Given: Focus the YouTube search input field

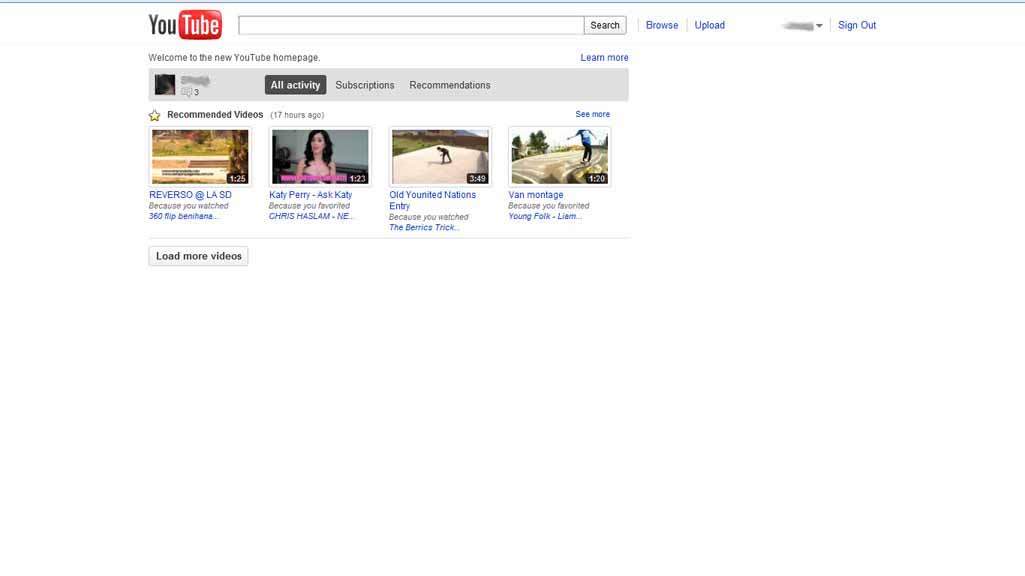Looking at the screenshot, I should 411,25.
